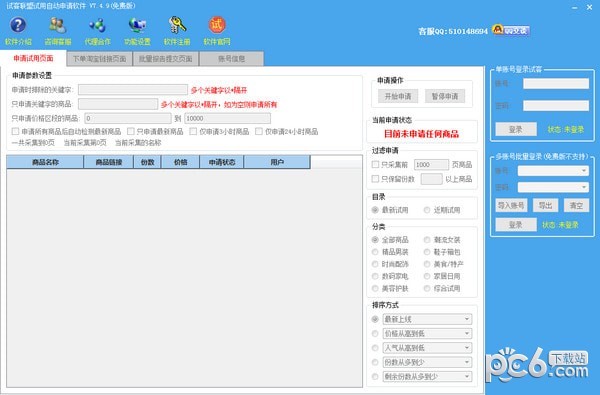The width and height of the screenshot is (600, 395).
Task: Focus the single-account 账号 field
Action: pos(556,83)
